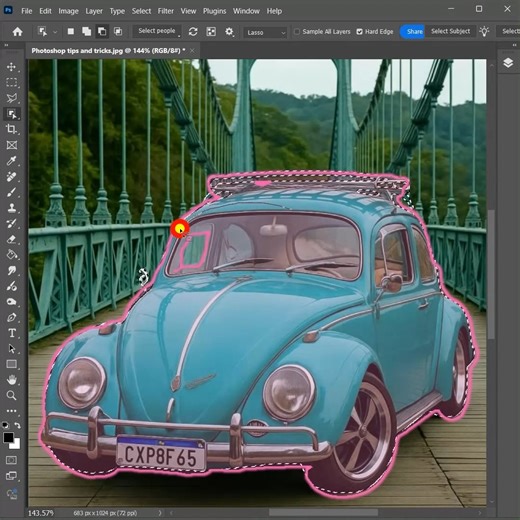Open the Plugins menu
Screen dimensions: 520x520
(214, 11)
